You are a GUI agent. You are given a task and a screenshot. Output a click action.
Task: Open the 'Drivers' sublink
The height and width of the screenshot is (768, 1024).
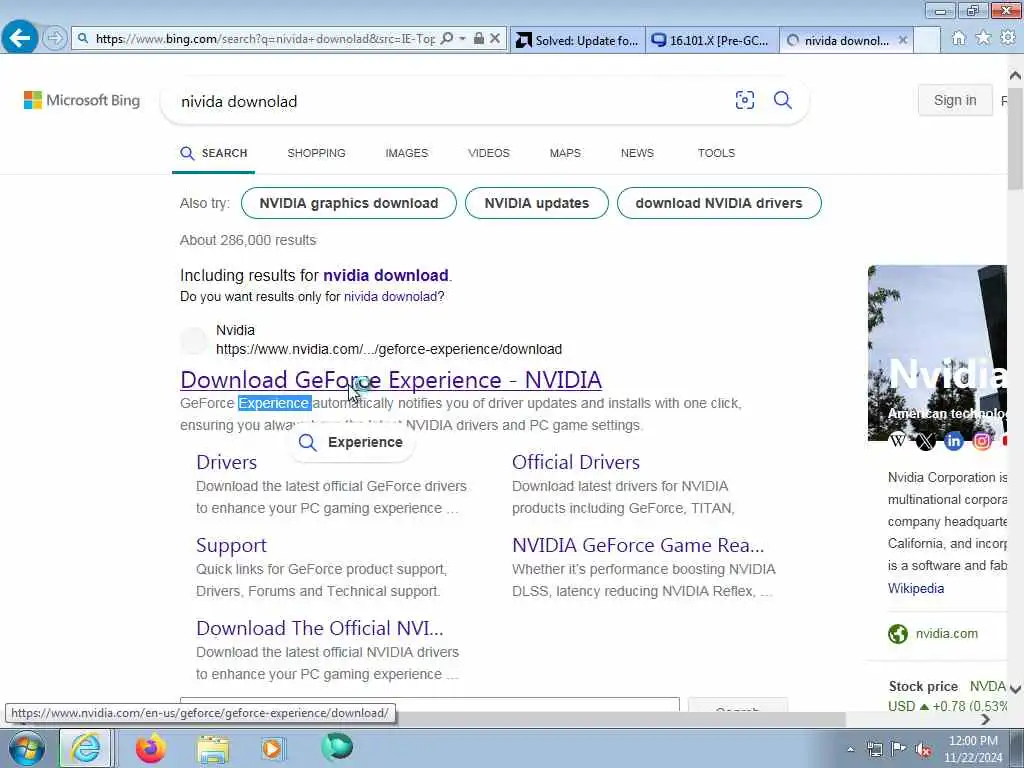coord(227,462)
